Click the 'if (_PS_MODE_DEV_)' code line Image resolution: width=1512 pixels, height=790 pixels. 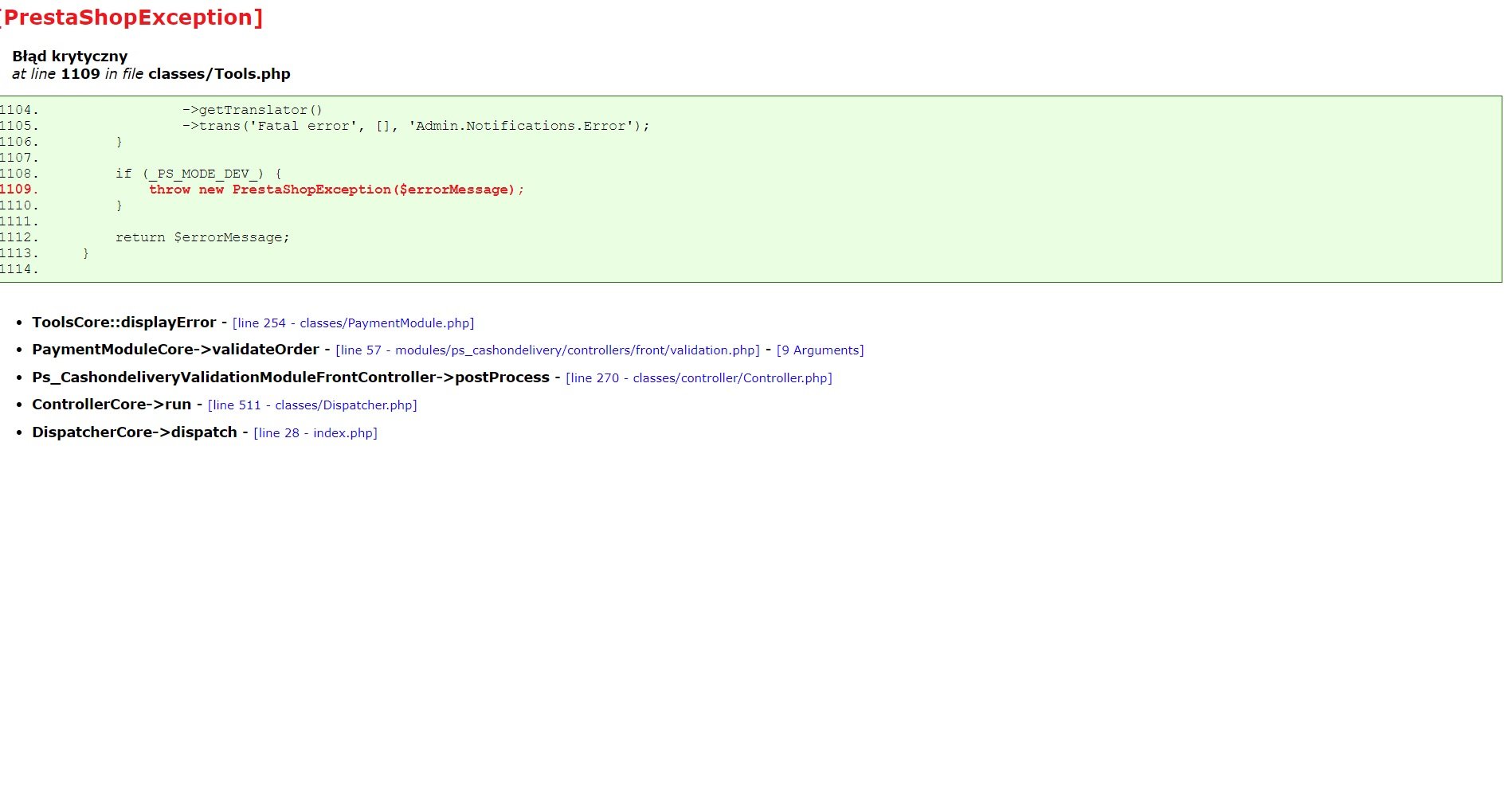[198, 174]
